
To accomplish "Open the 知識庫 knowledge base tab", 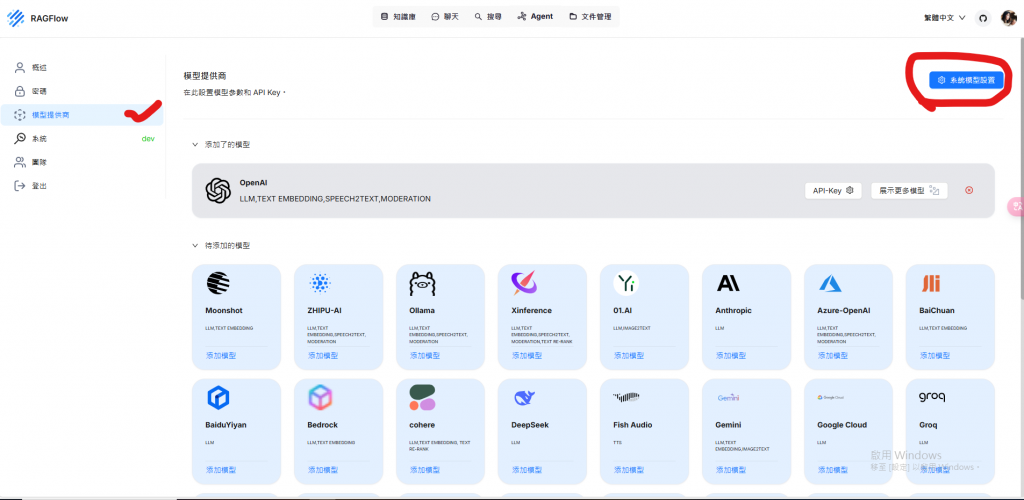I will (398, 16).
